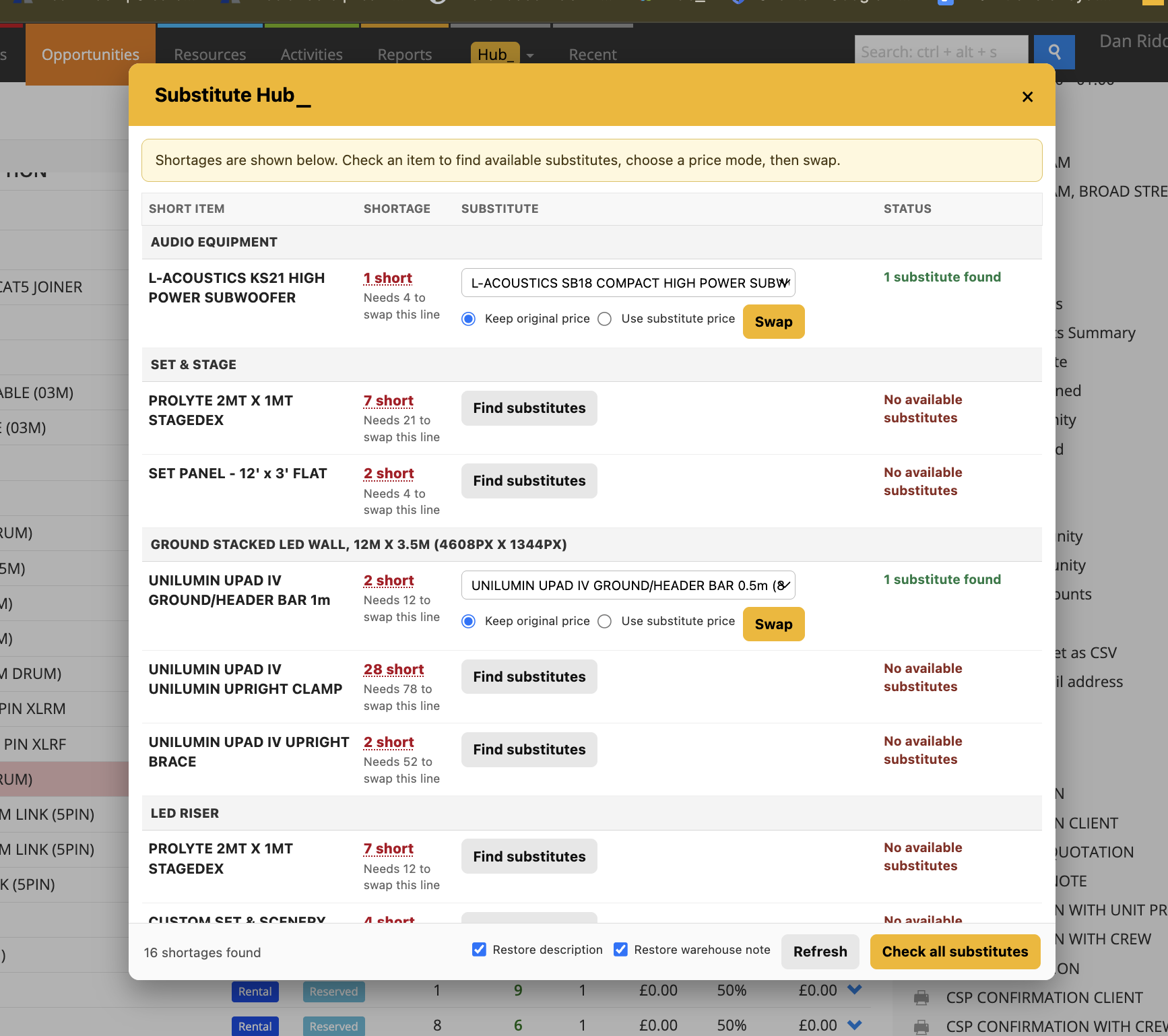Image resolution: width=1168 pixels, height=1036 pixels.
Task: Select Keep original price for Ground/Header Bar 1m
Action: click(x=469, y=621)
